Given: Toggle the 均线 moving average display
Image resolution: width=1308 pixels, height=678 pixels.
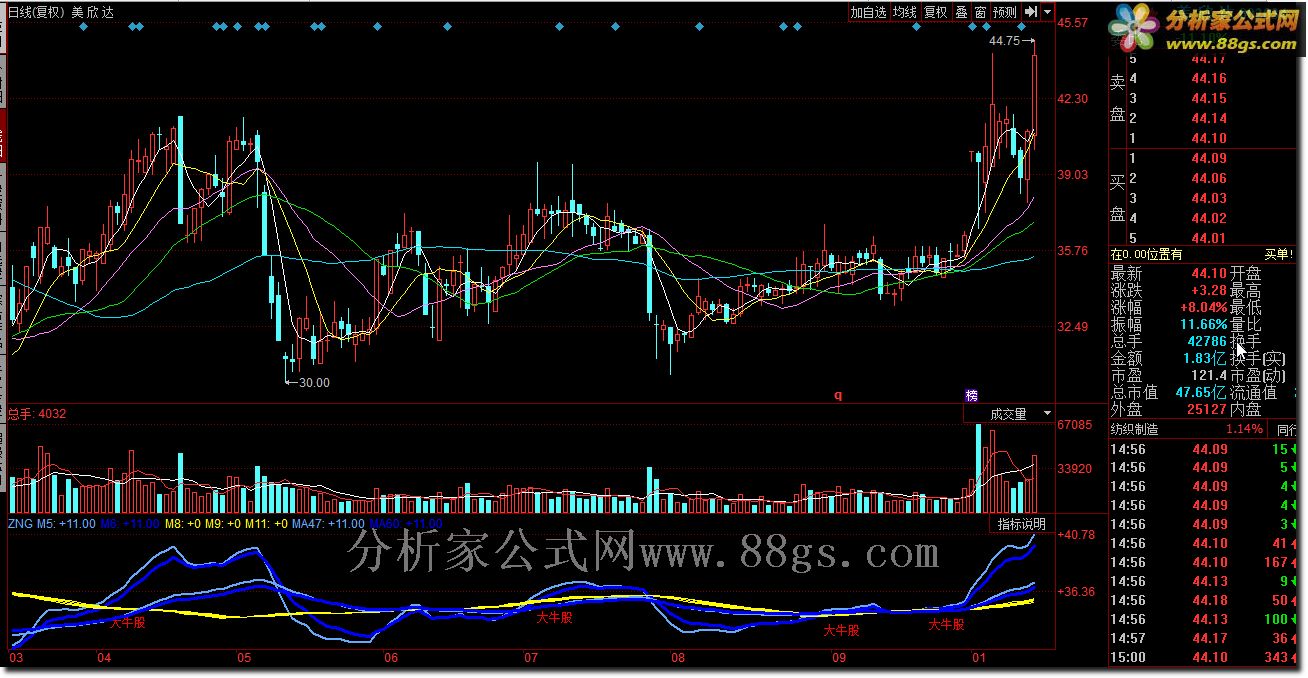Looking at the screenshot, I should [x=905, y=12].
